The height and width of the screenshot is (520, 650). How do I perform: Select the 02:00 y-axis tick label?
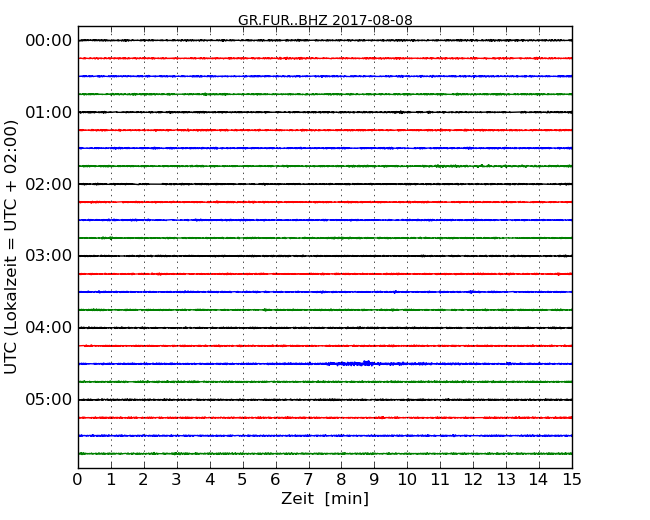tap(49, 184)
